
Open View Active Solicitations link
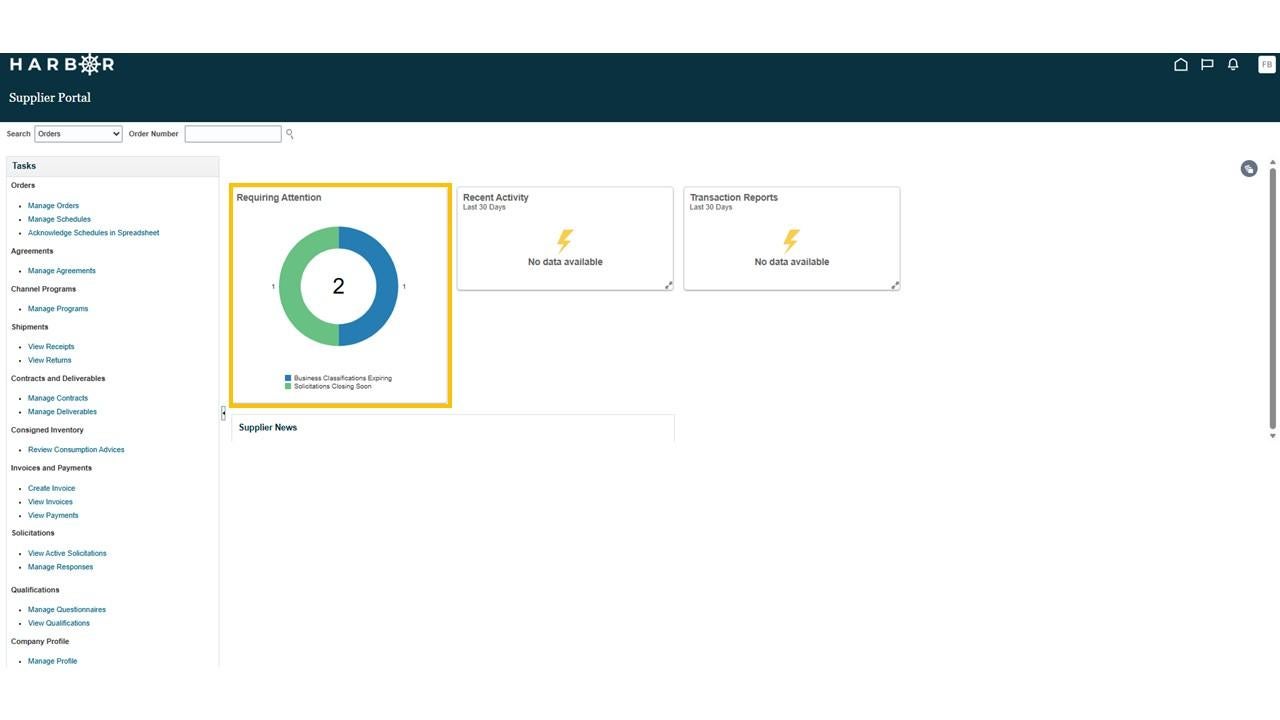(67, 554)
